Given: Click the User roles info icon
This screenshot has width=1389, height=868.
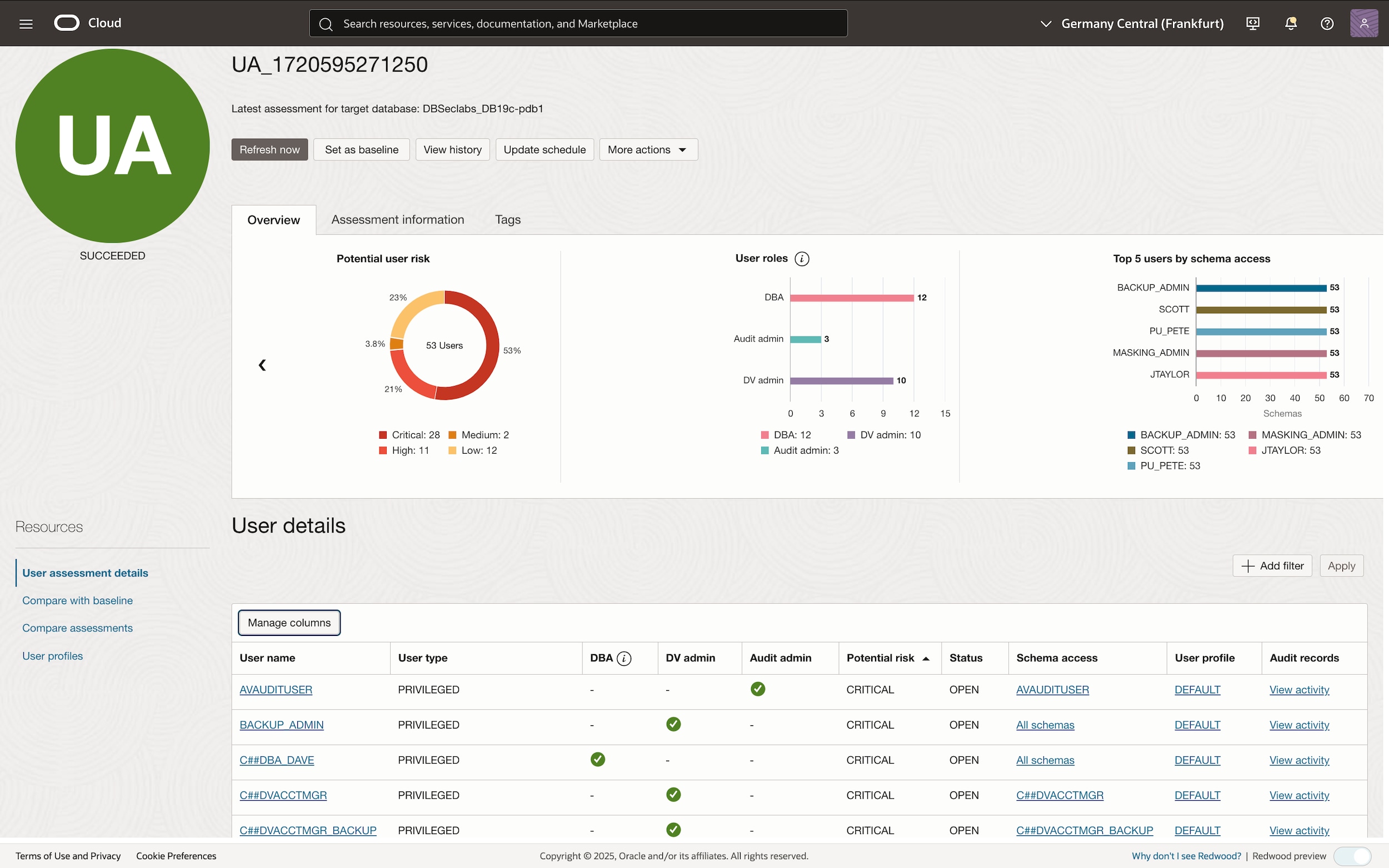Looking at the screenshot, I should pos(802,258).
